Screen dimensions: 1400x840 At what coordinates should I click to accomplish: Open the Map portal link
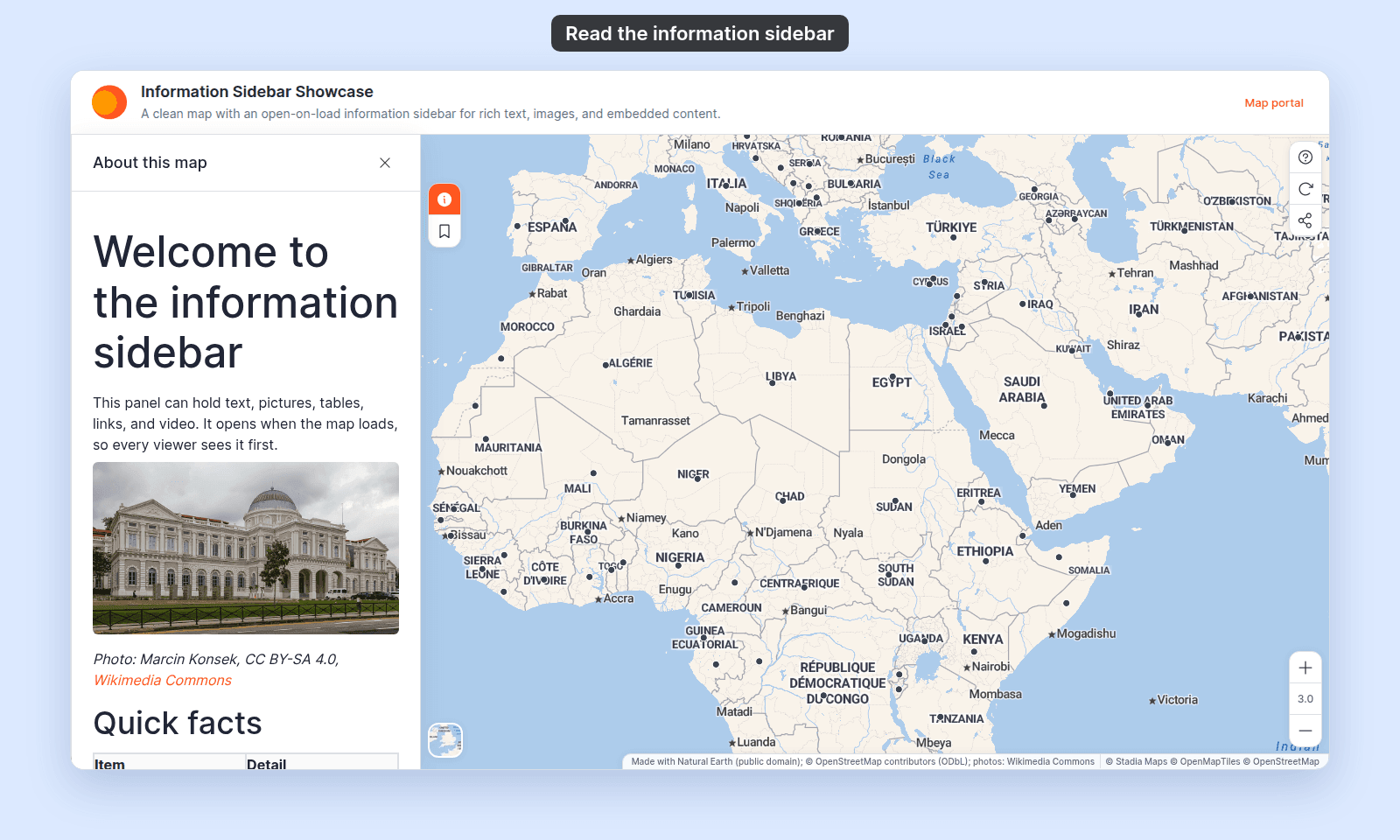[1274, 103]
